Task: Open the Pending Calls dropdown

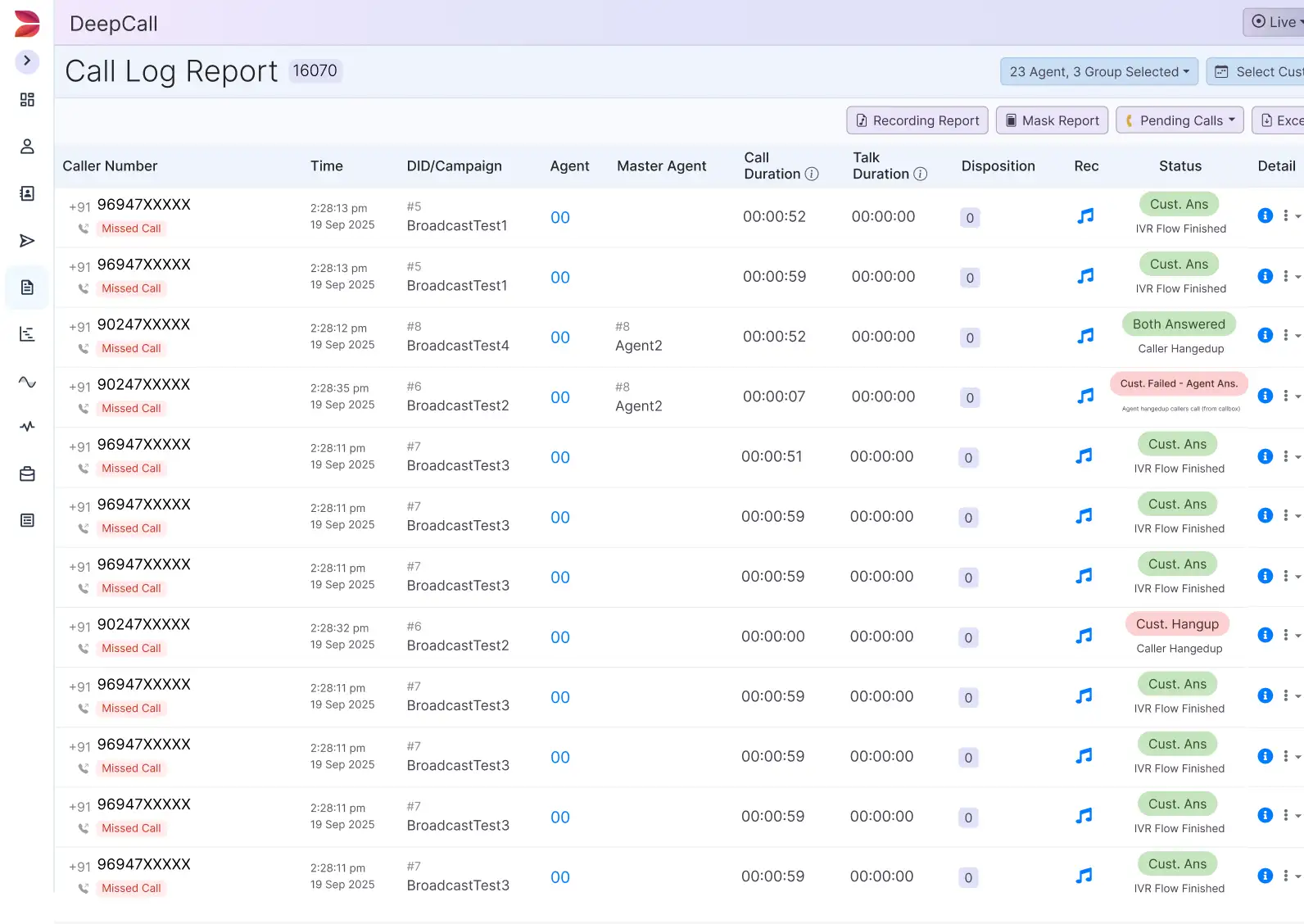Action: tap(1179, 120)
